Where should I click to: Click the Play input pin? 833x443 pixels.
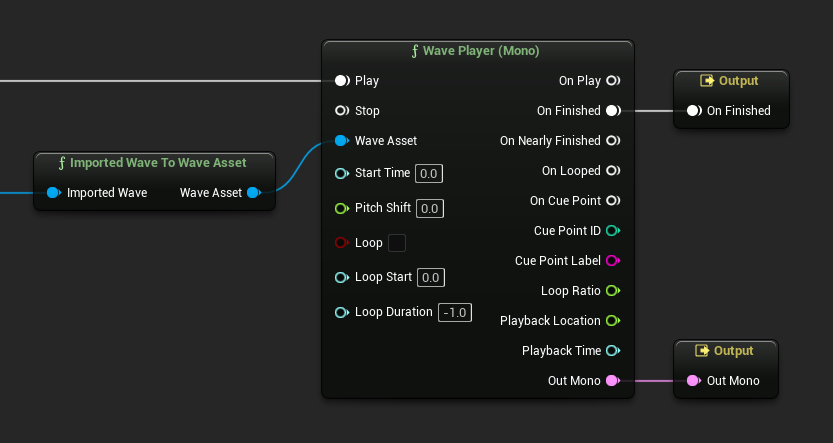pos(342,80)
